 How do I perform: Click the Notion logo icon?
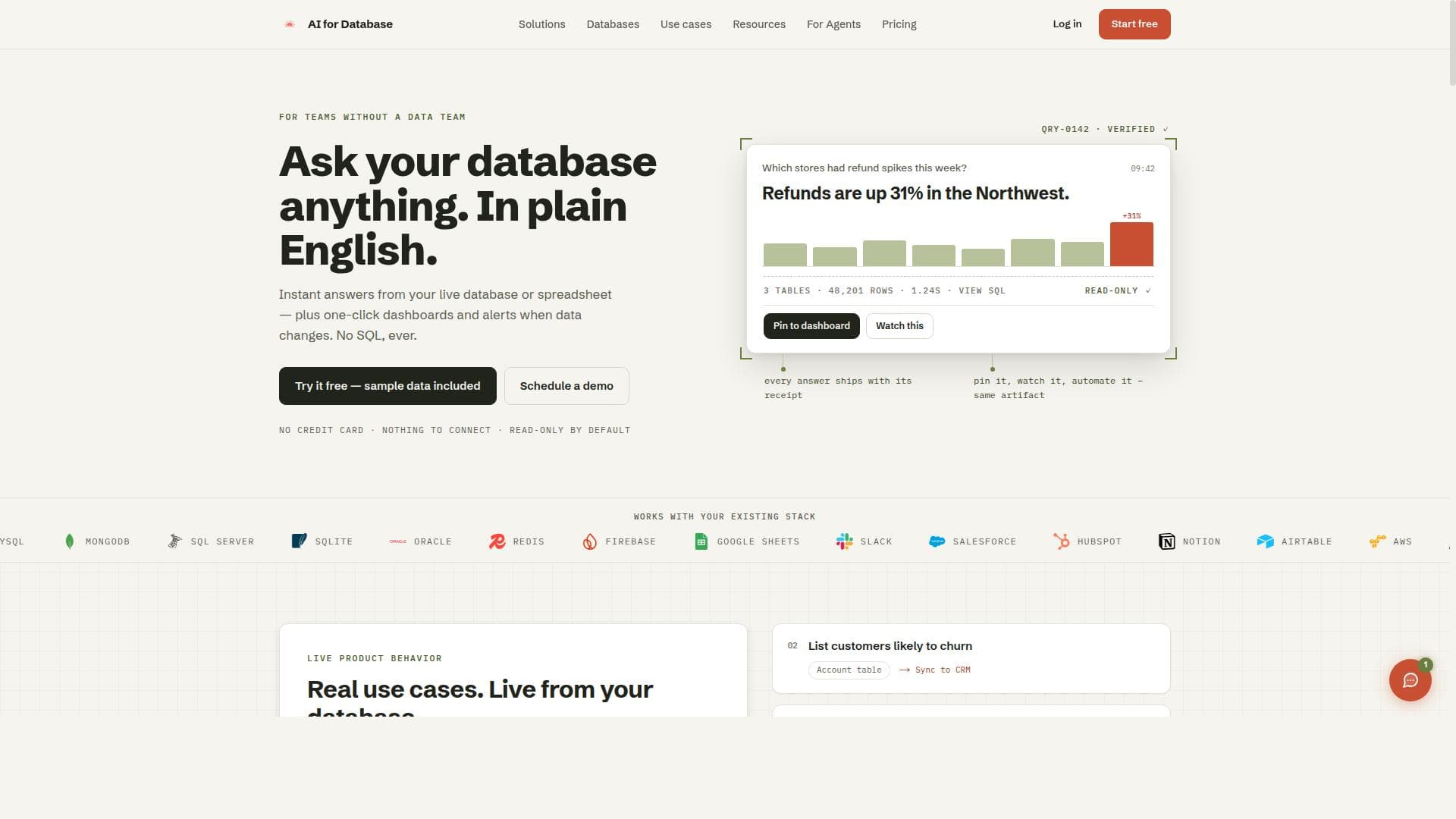tap(1166, 541)
